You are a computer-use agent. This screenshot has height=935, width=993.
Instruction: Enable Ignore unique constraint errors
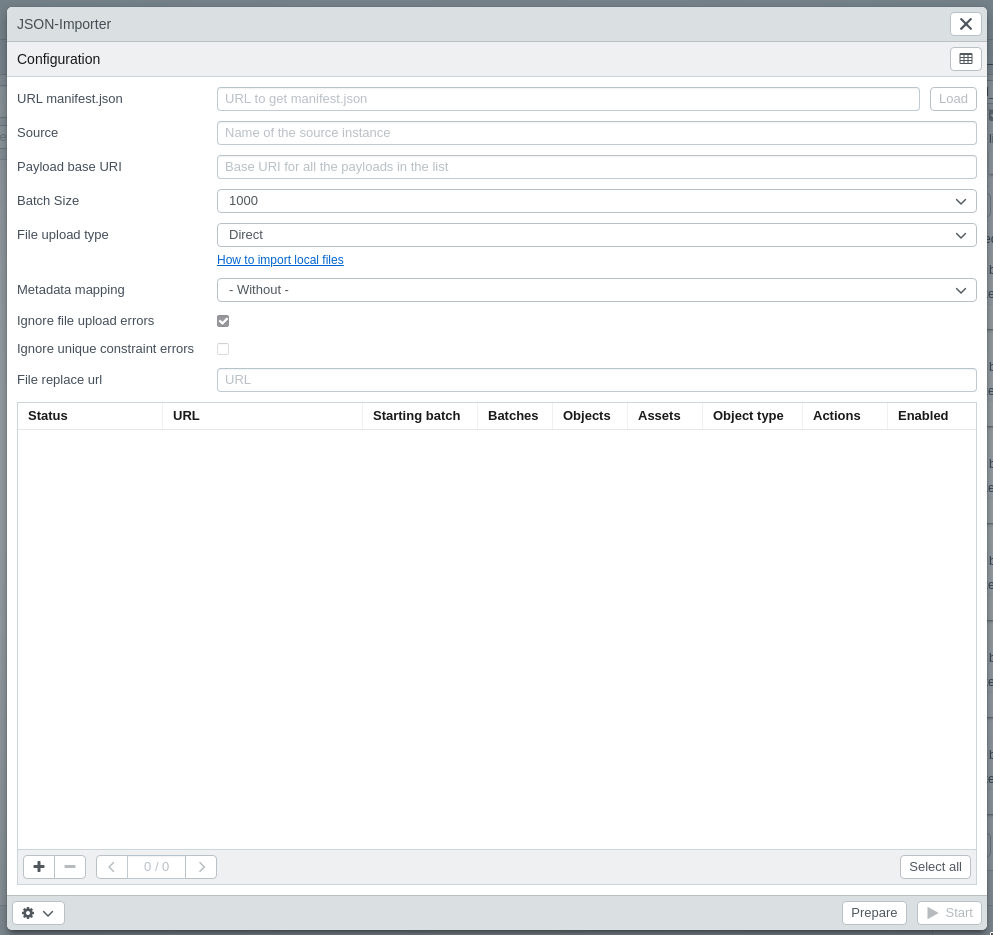[223, 349]
